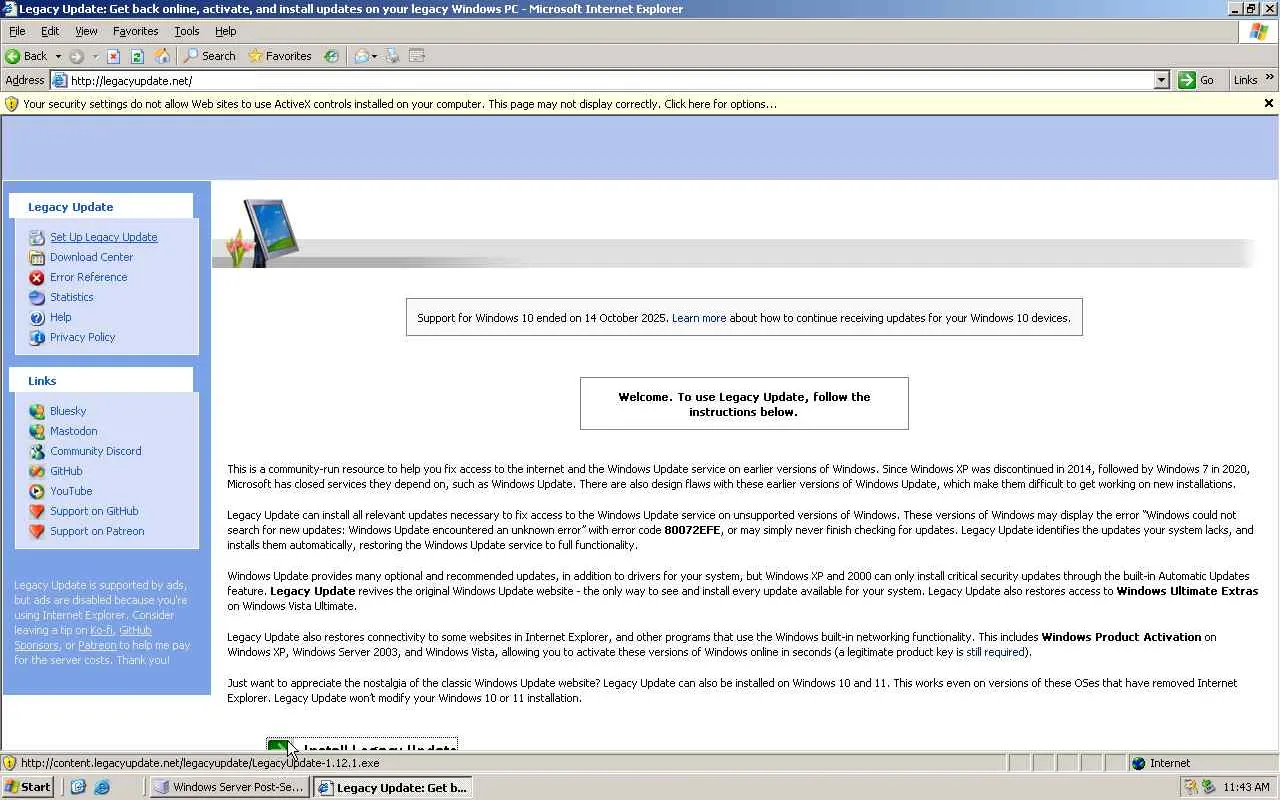Open the Forward button history dropdown
The width and height of the screenshot is (1280, 800).
coord(95,56)
